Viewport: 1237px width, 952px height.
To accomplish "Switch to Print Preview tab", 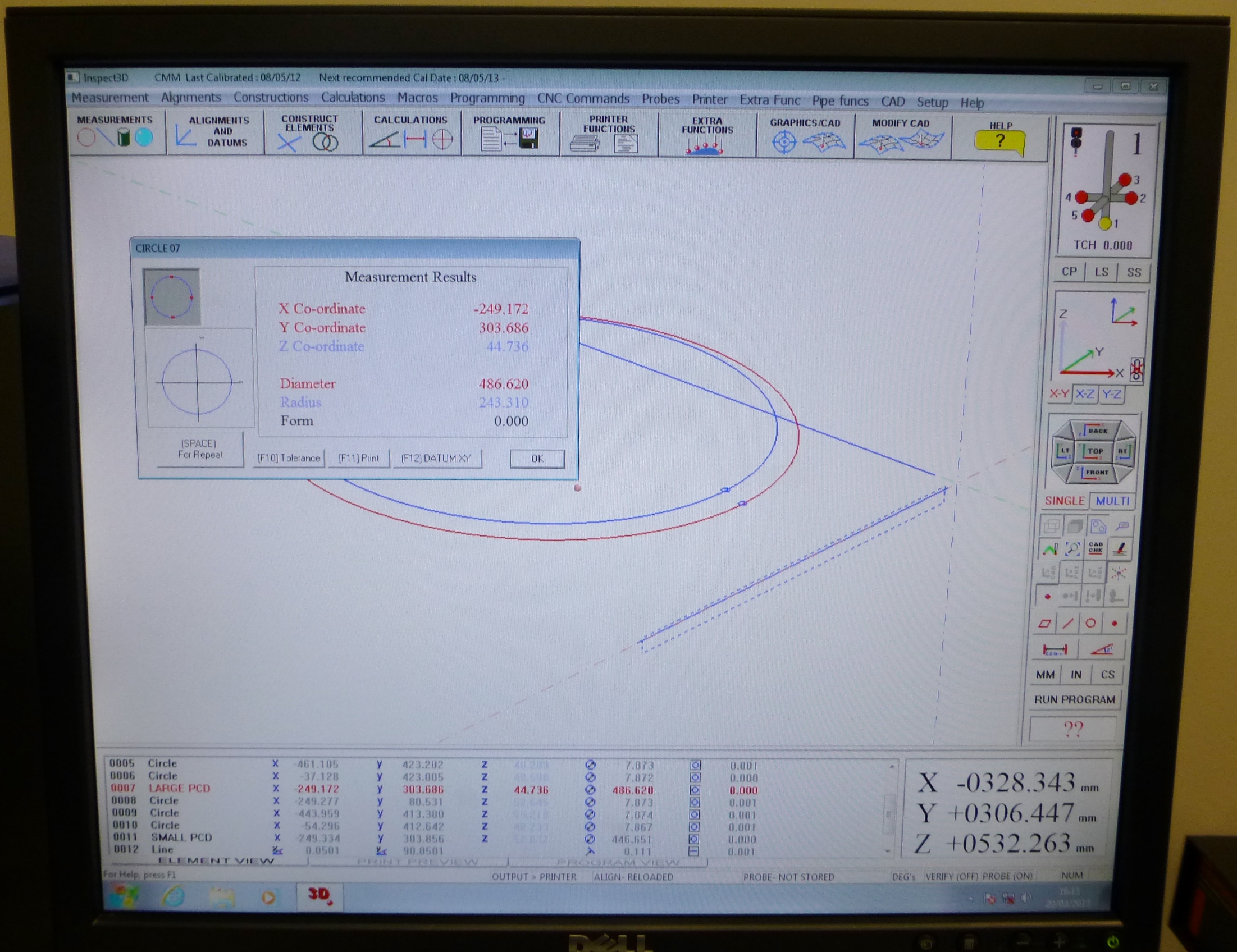I will [x=417, y=862].
